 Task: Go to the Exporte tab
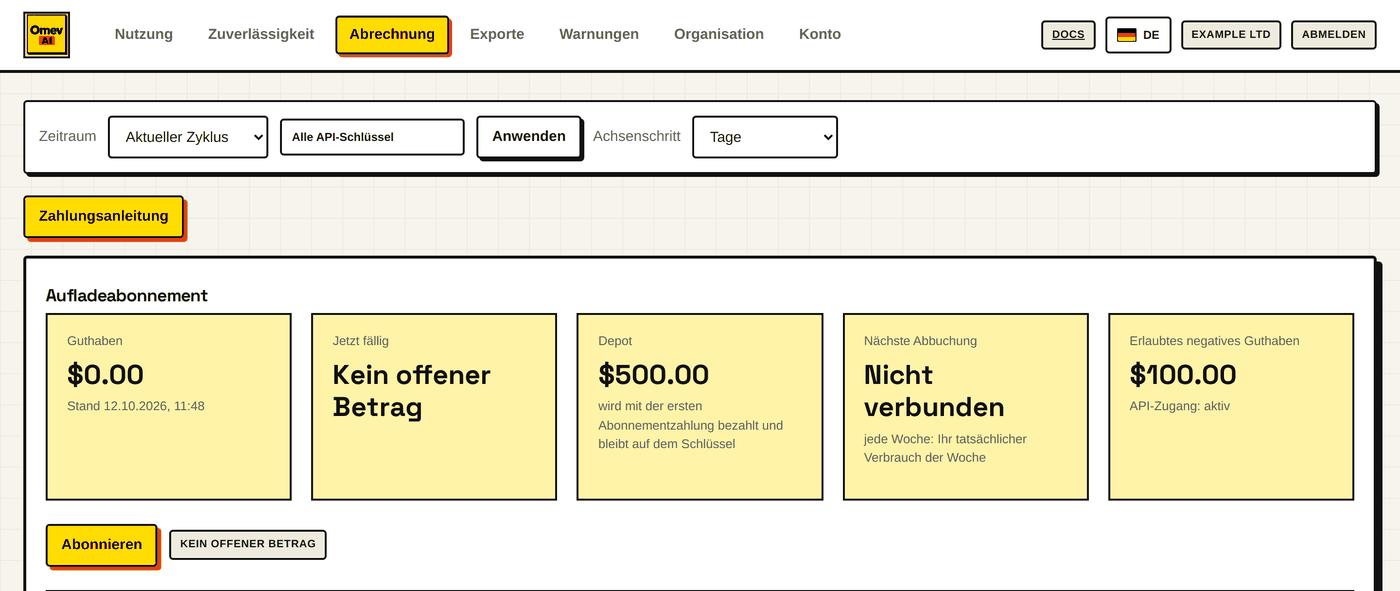497,34
